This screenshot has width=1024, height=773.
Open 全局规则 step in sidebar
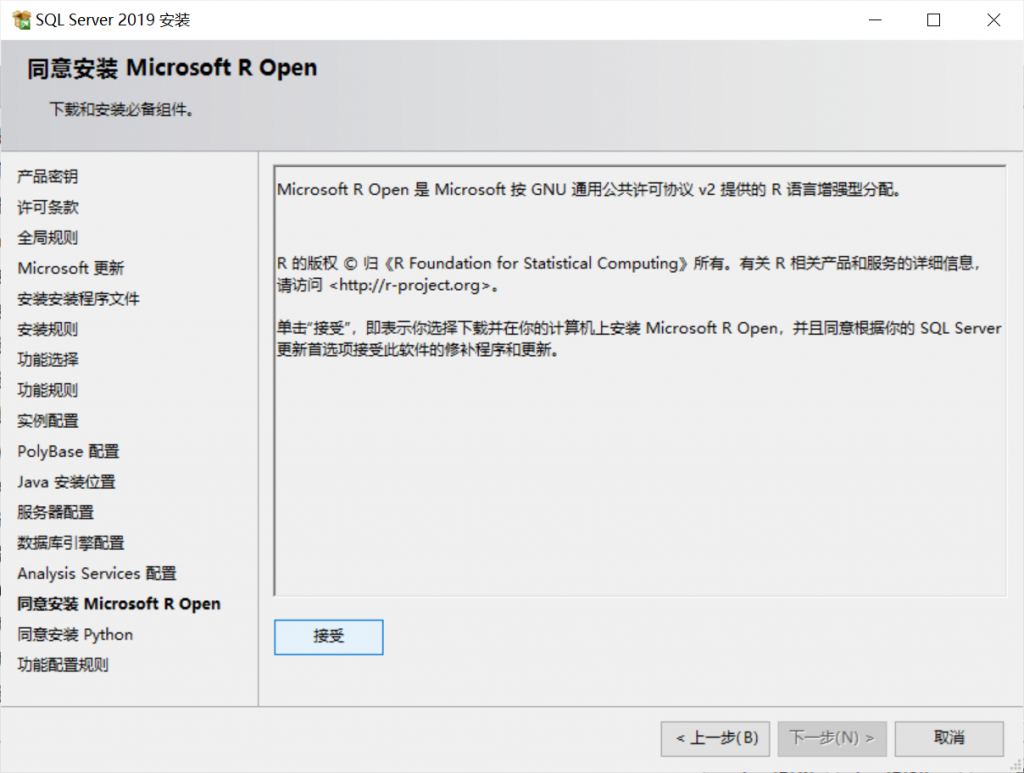point(47,238)
